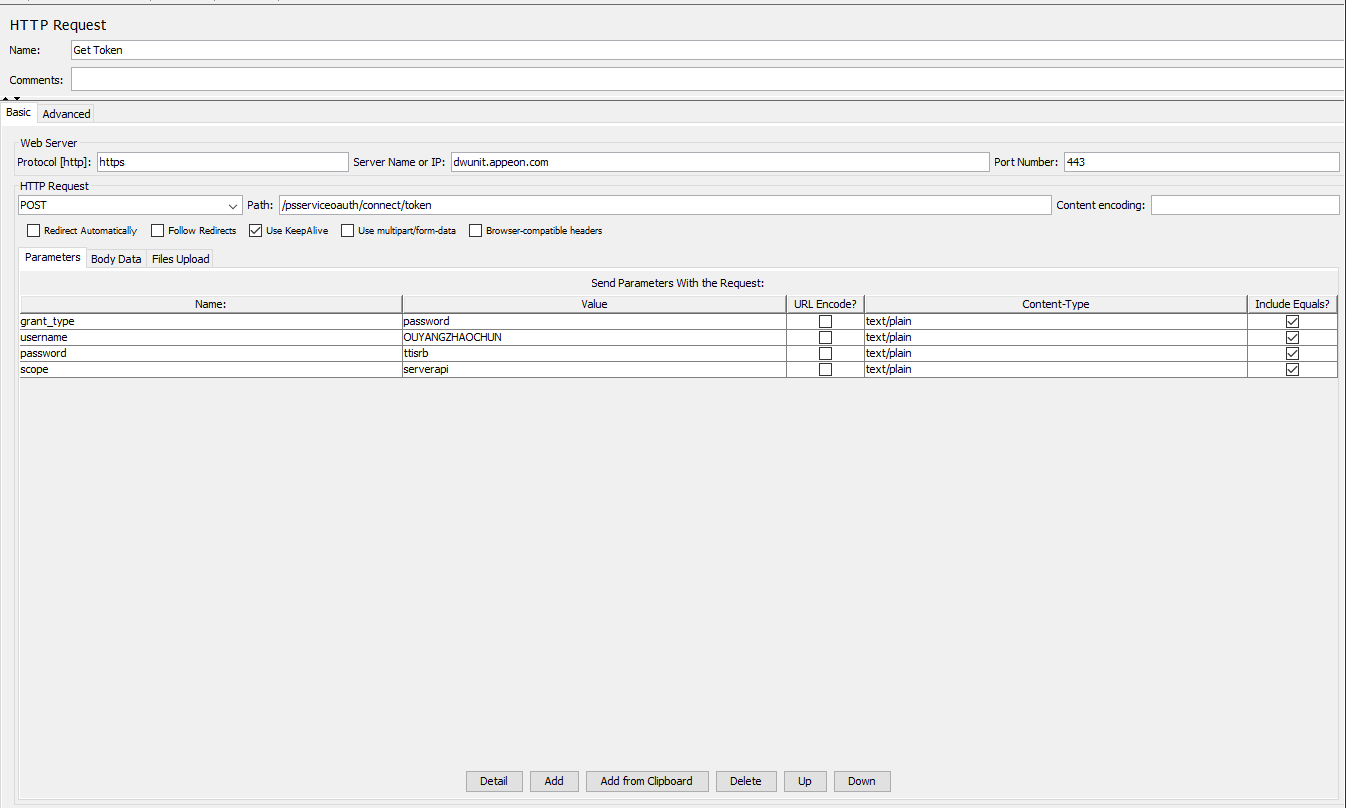
Task: Click the Server Name or IP field
Action: coord(718,162)
